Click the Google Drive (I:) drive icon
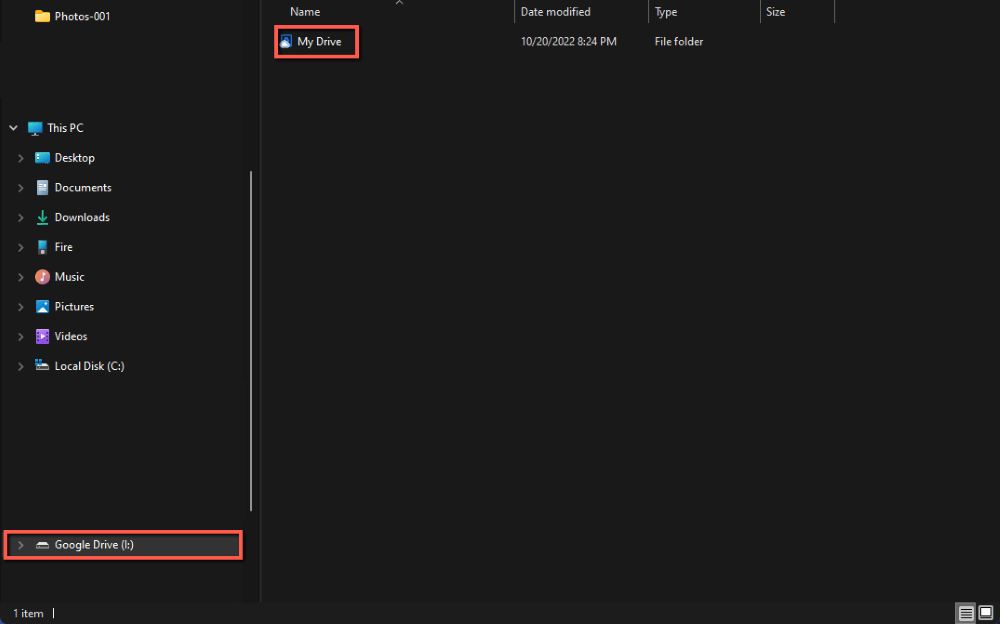The image size is (1000, 624). (42, 545)
